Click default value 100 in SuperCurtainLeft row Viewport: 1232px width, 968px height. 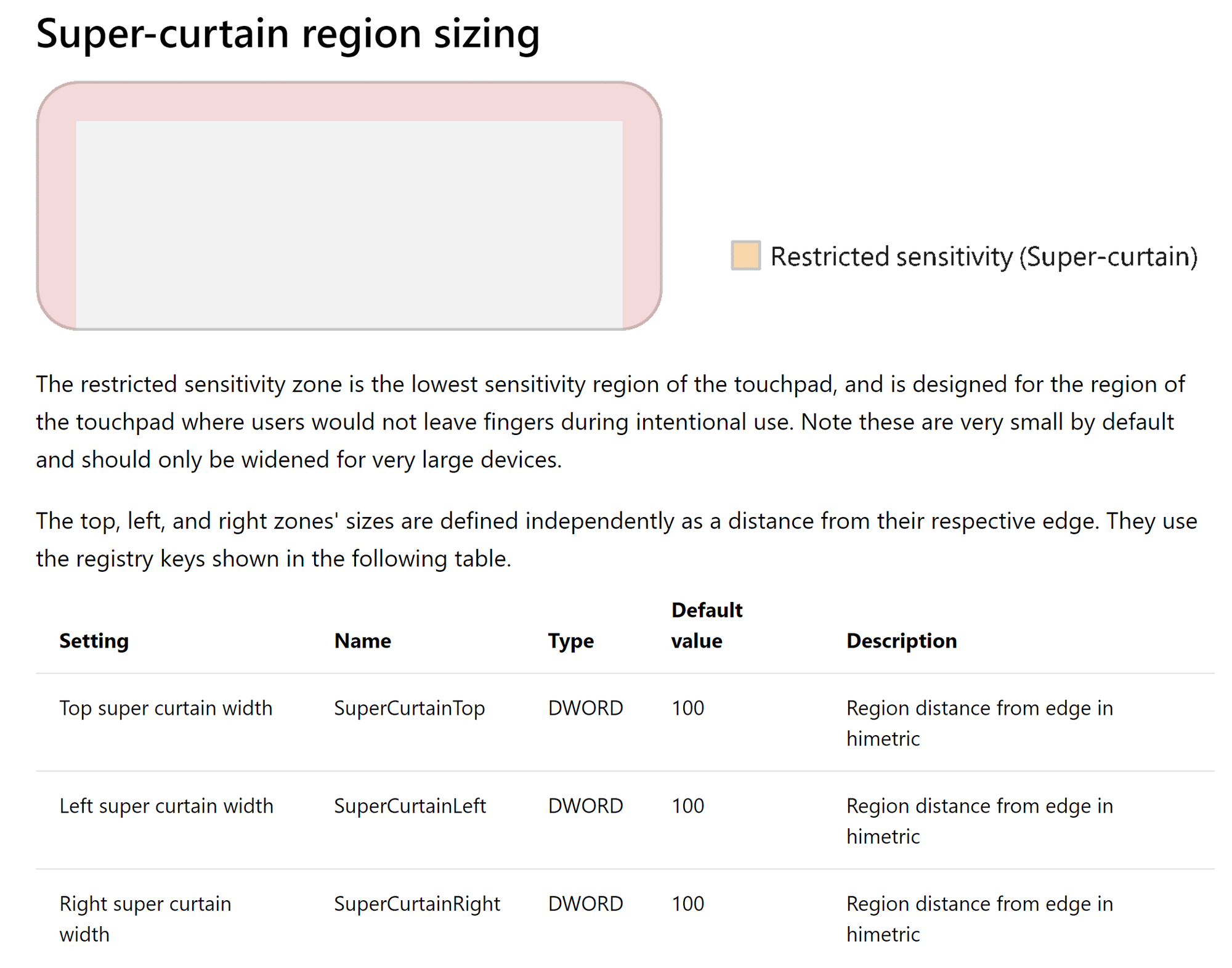[x=687, y=806]
